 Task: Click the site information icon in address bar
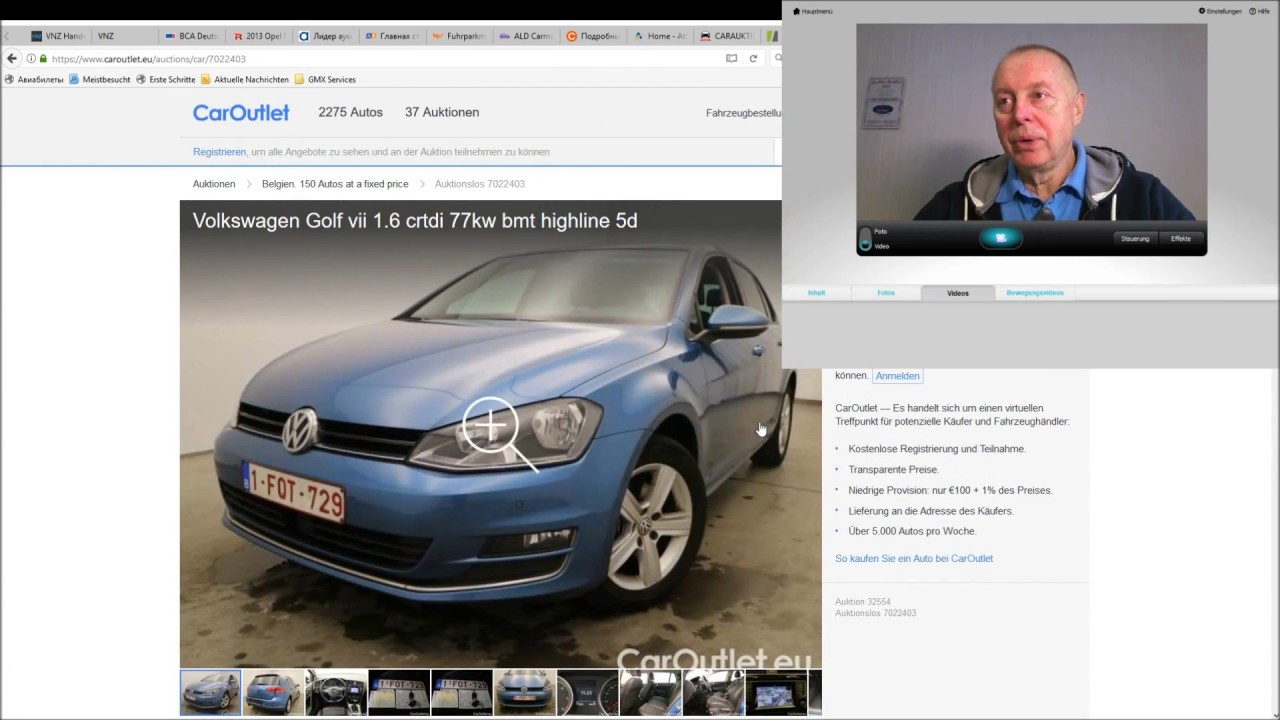pos(31,59)
